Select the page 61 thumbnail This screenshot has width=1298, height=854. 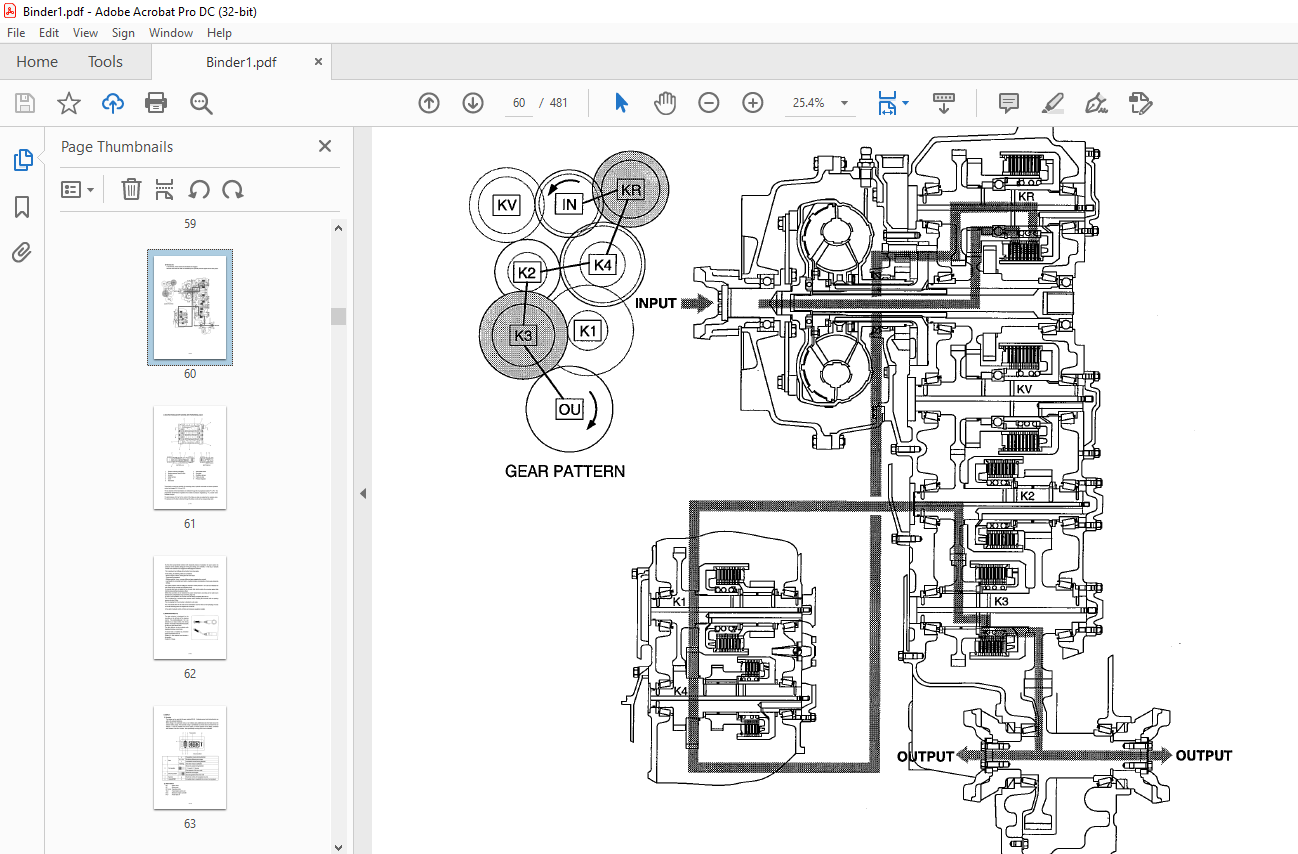pos(190,458)
